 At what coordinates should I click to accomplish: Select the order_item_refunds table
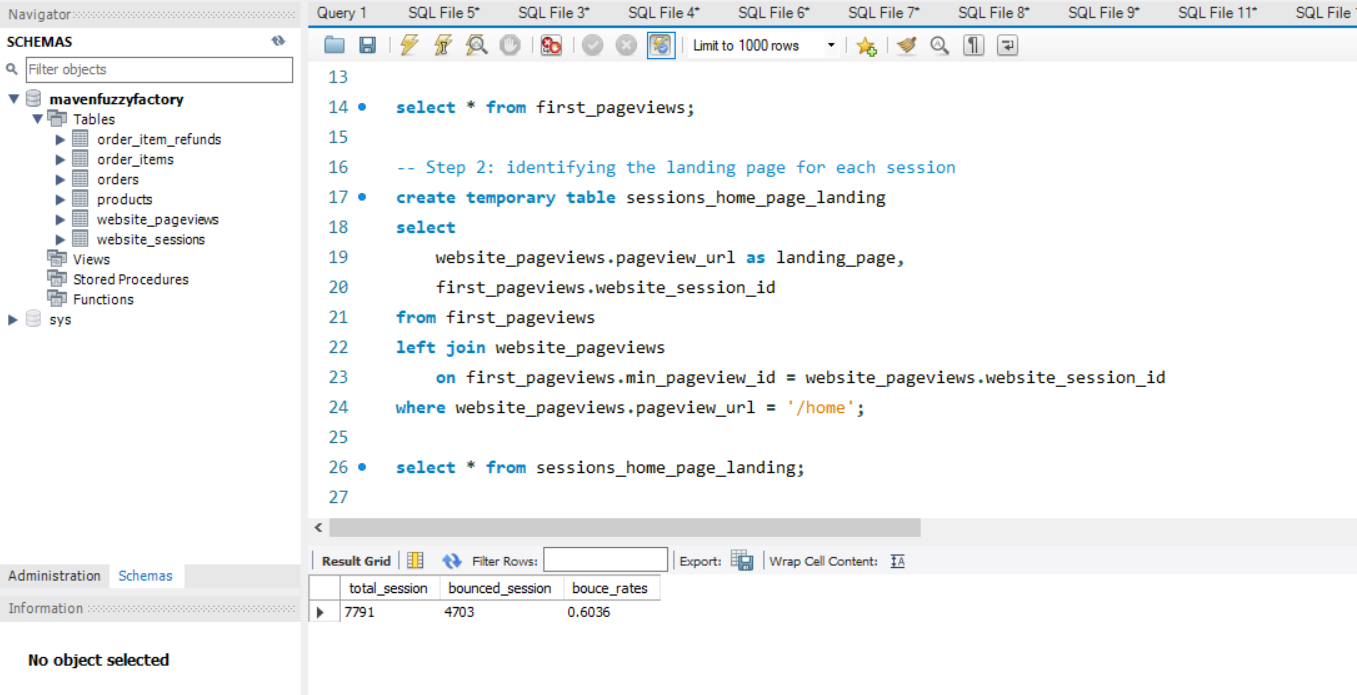[x=159, y=139]
